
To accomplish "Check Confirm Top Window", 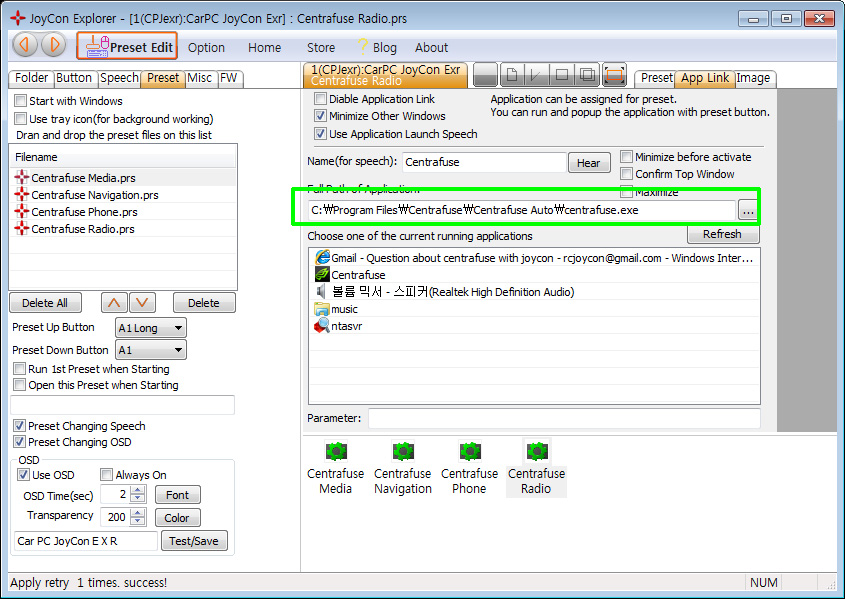I will pyautogui.click(x=626, y=174).
